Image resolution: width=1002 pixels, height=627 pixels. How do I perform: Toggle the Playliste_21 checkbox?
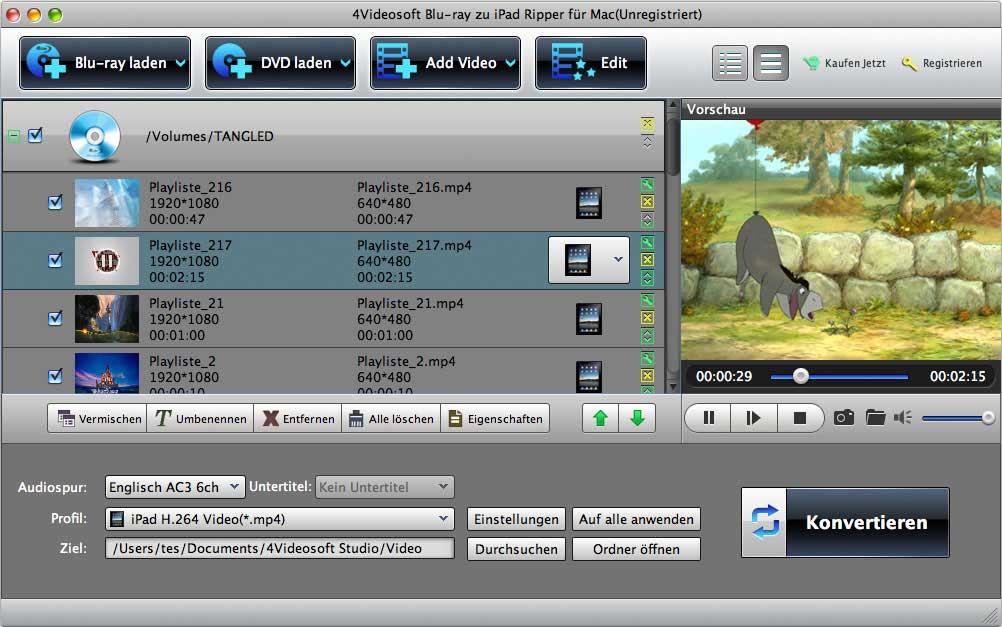[56, 319]
